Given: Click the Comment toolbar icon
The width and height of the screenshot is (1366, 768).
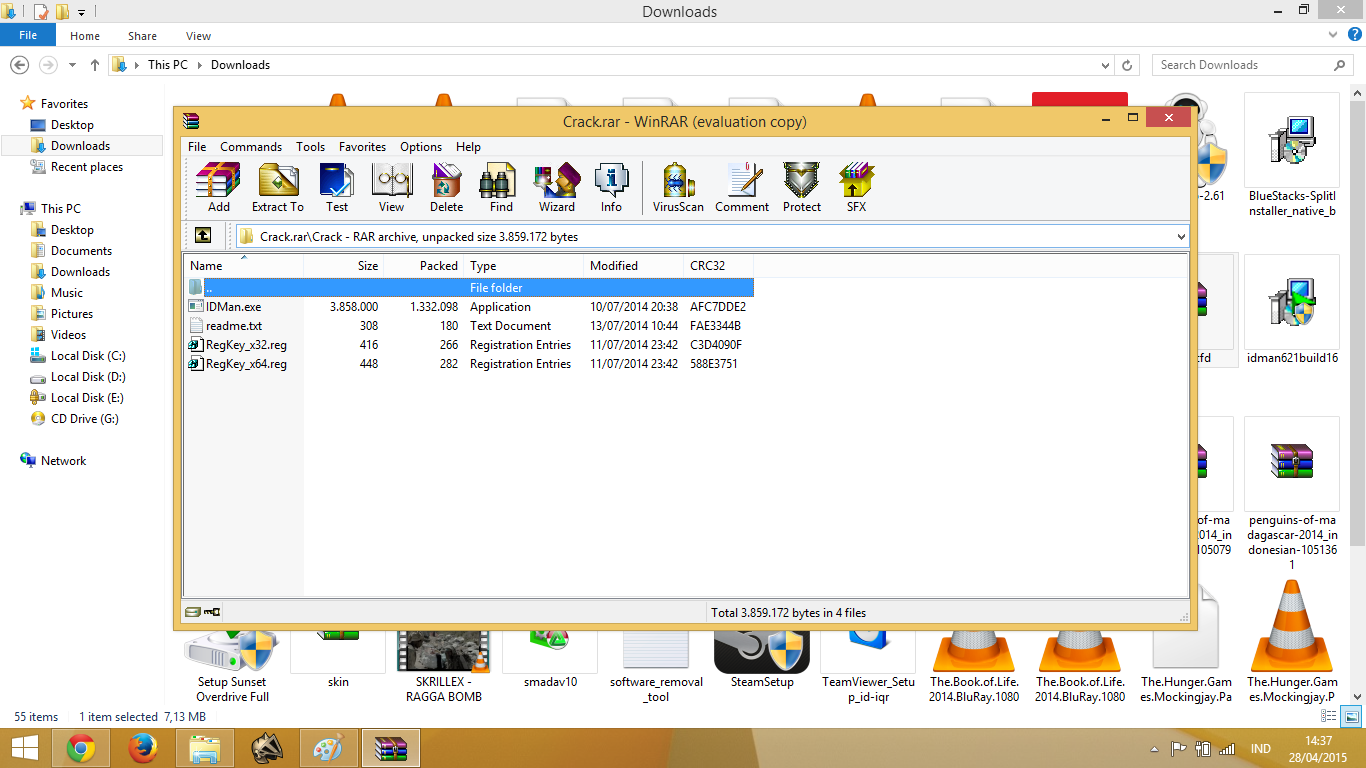Looking at the screenshot, I should [x=742, y=187].
